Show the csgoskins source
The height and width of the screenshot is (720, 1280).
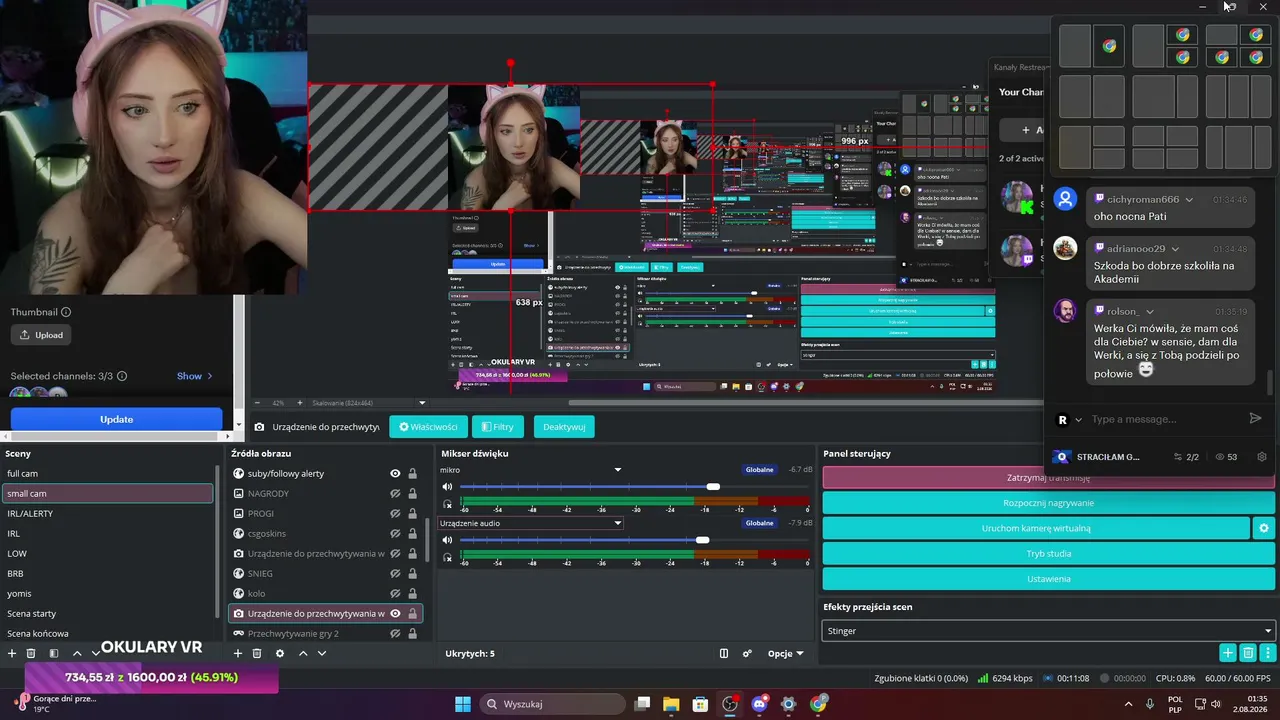click(395, 533)
